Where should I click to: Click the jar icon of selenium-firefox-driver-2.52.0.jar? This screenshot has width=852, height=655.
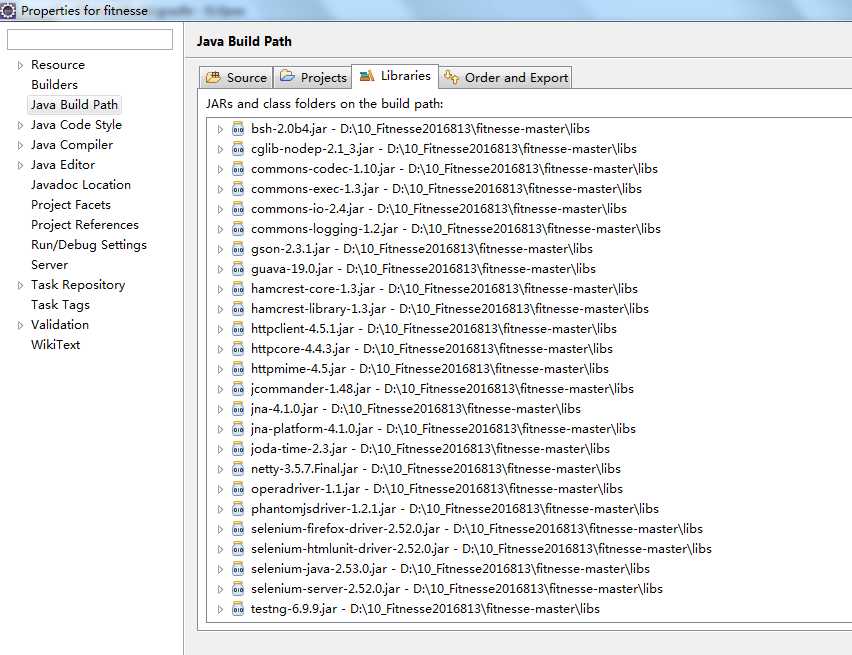(238, 529)
